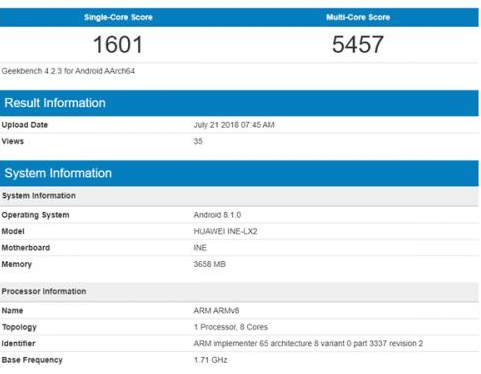Image resolution: width=481 pixels, height=374 pixels.
Task: Select the ARM implementer identifier string
Action: pyautogui.click(x=308, y=343)
